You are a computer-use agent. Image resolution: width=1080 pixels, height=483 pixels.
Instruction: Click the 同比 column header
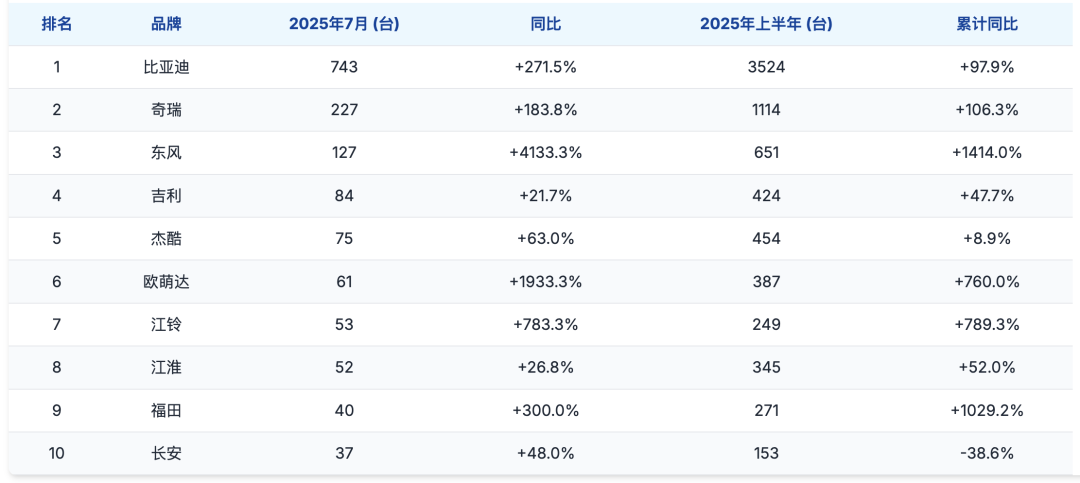pos(546,24)
